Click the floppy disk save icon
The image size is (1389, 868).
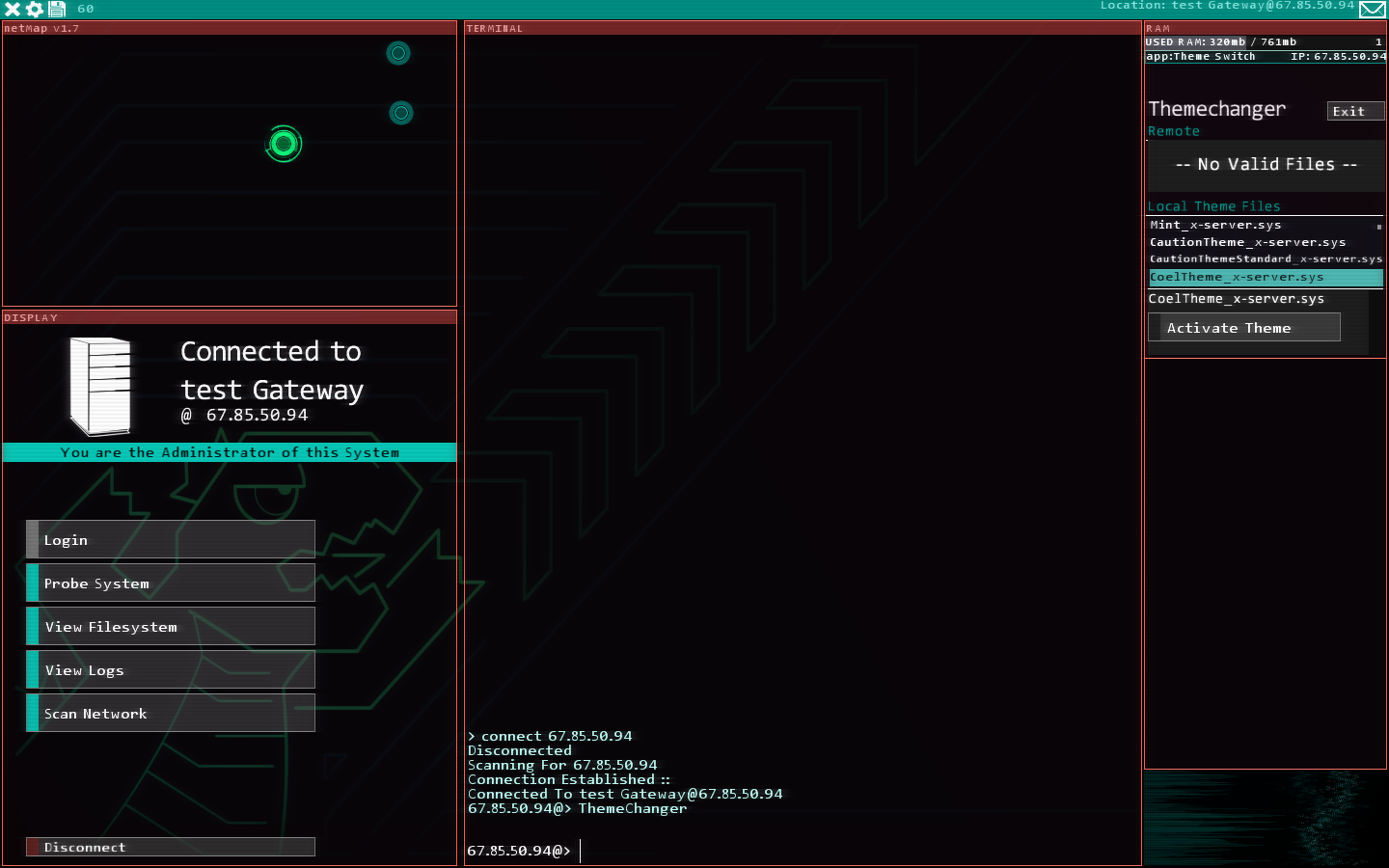tap(57, 9)
